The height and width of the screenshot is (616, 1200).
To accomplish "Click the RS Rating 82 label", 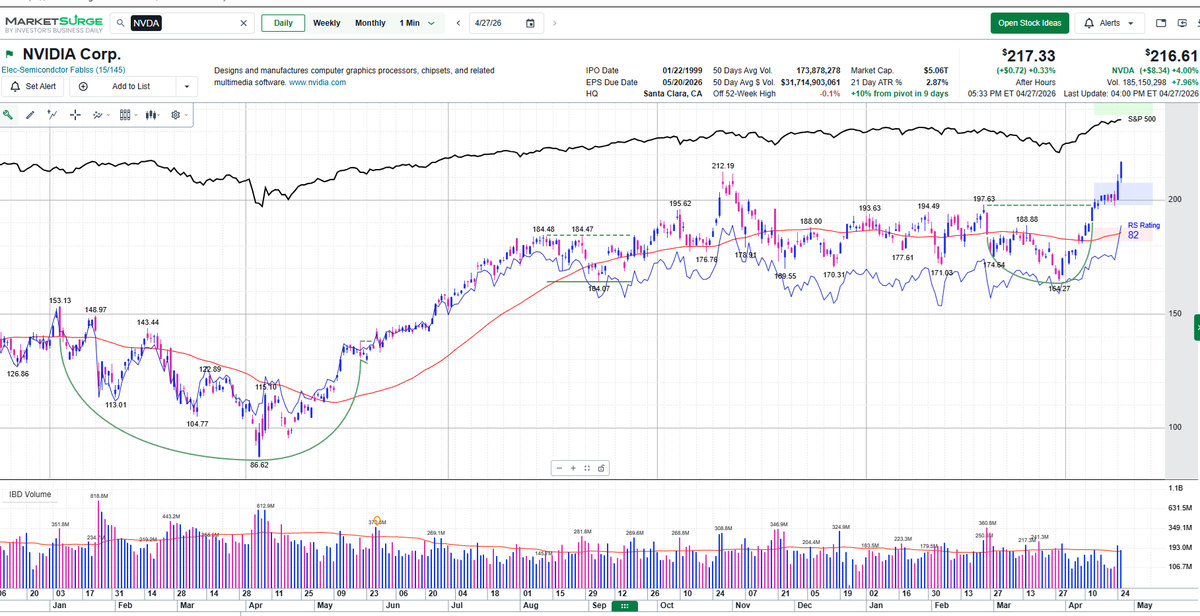I will [1143, 231].
